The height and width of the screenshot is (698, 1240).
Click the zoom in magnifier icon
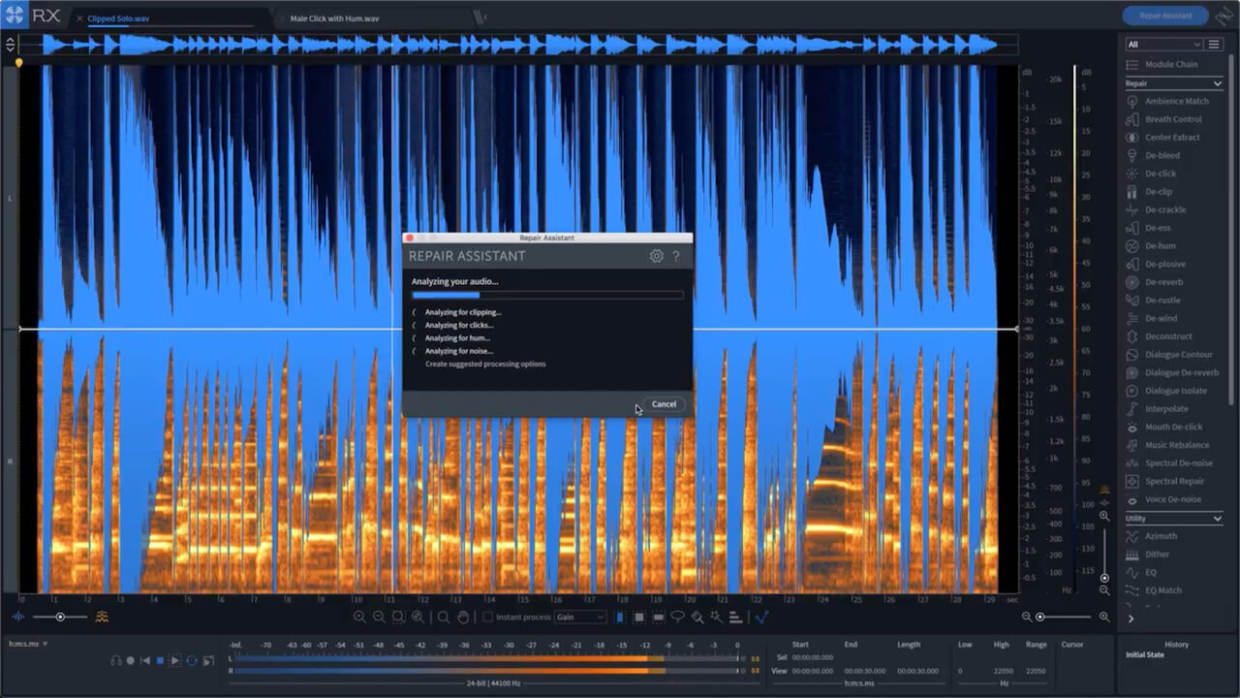coord(359,617)
